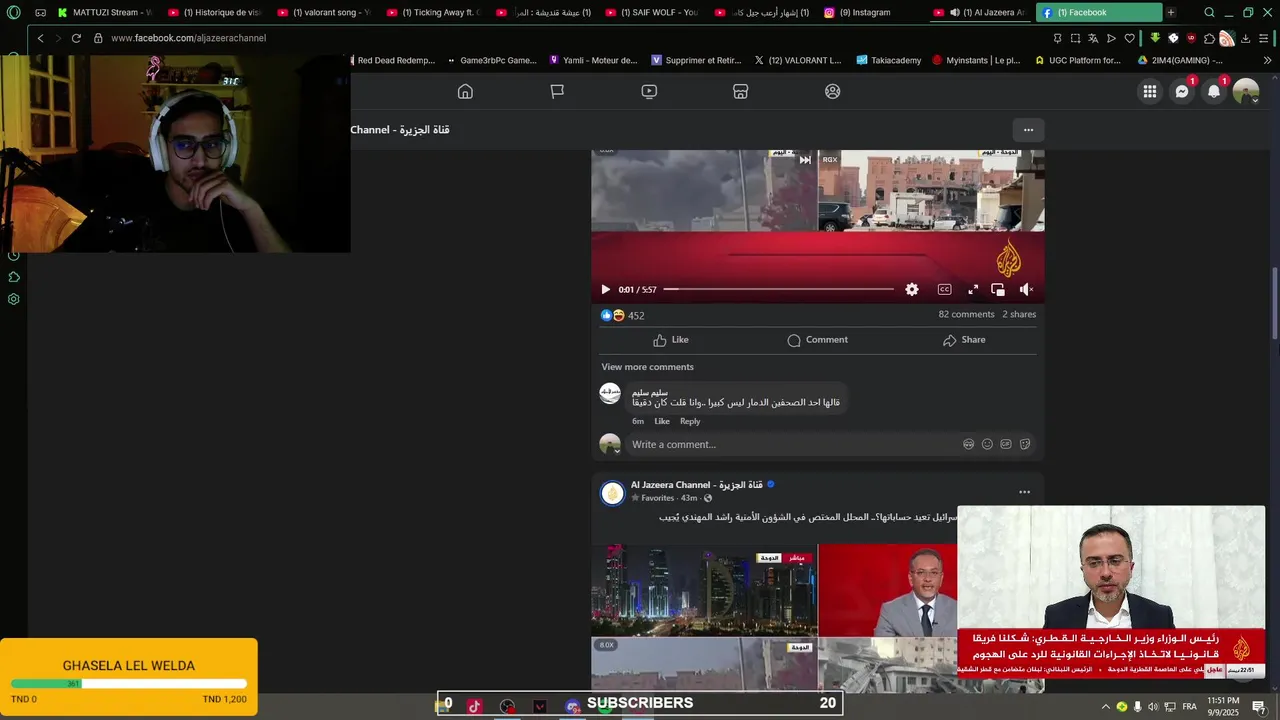Open Facebook Video section icon
The height and width of the screenshot is (720, 1280).
(x=649, y=91)
